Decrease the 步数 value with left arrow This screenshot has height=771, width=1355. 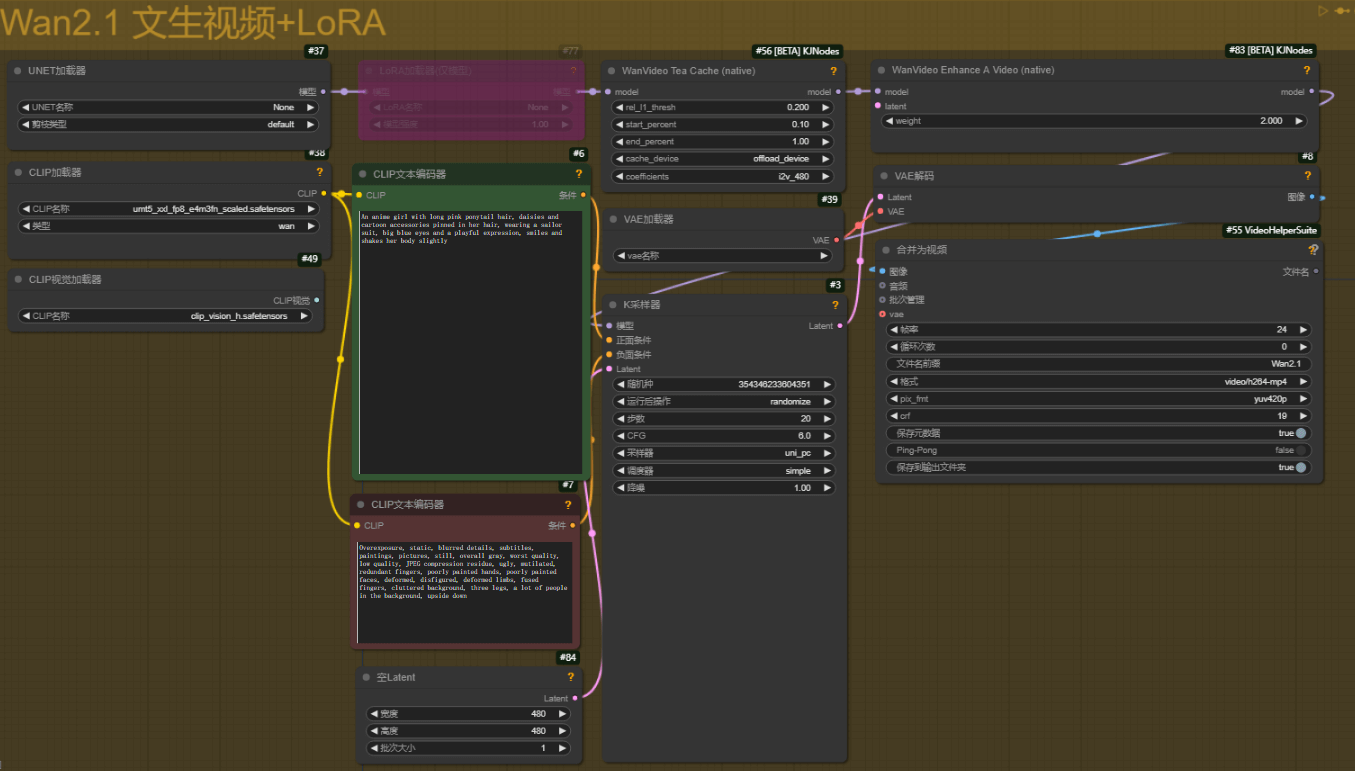[x=621, y=419]
